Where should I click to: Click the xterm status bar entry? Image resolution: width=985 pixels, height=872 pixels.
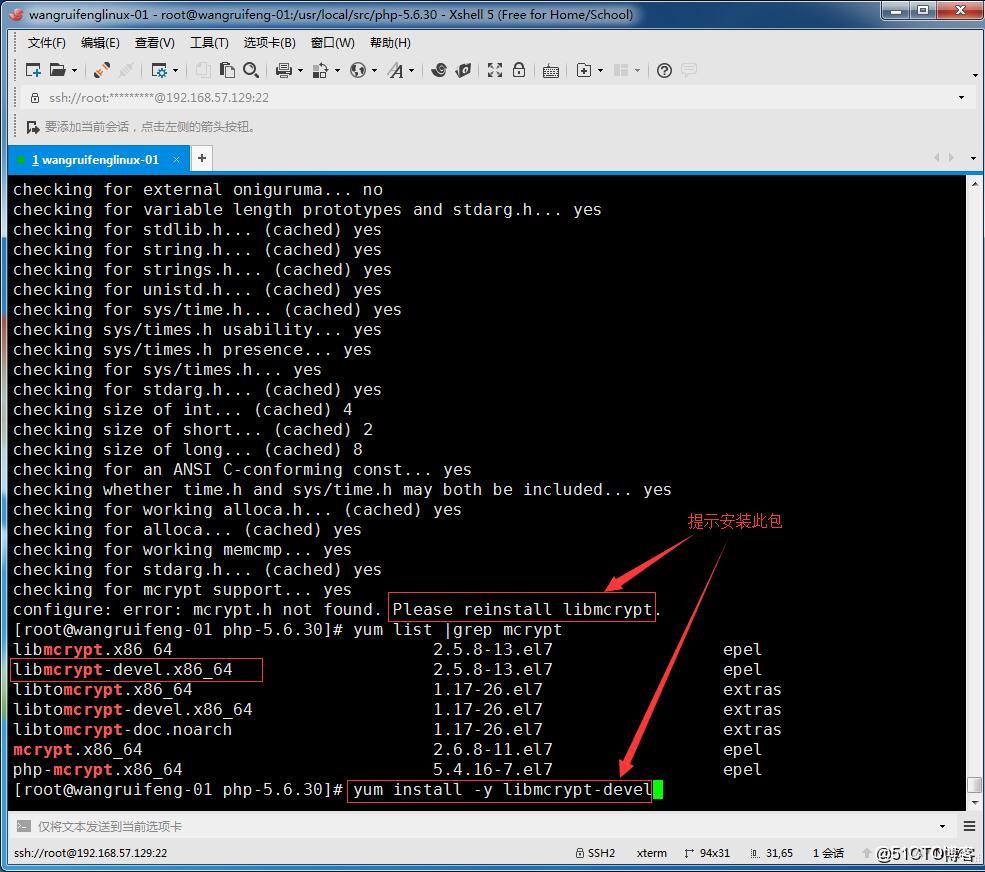tap(651, 853)
